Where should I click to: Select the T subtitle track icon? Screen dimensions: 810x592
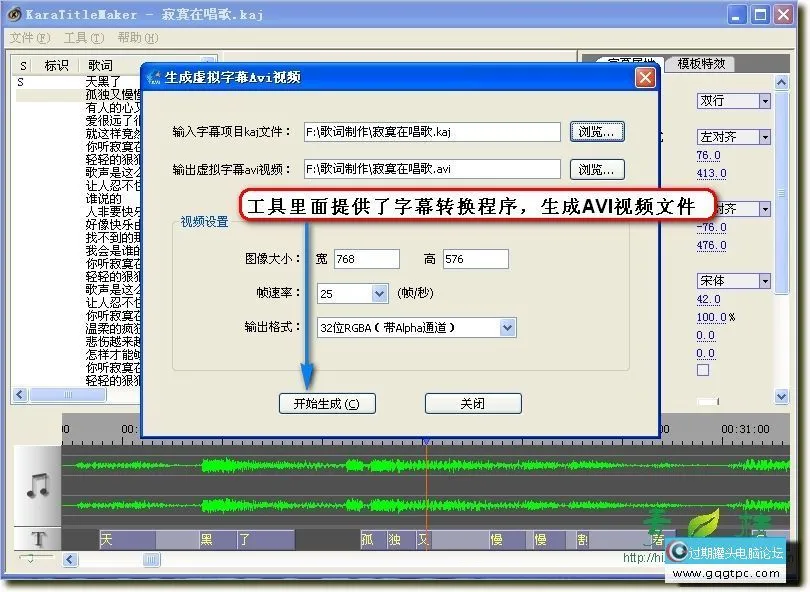tap(37, 538)
